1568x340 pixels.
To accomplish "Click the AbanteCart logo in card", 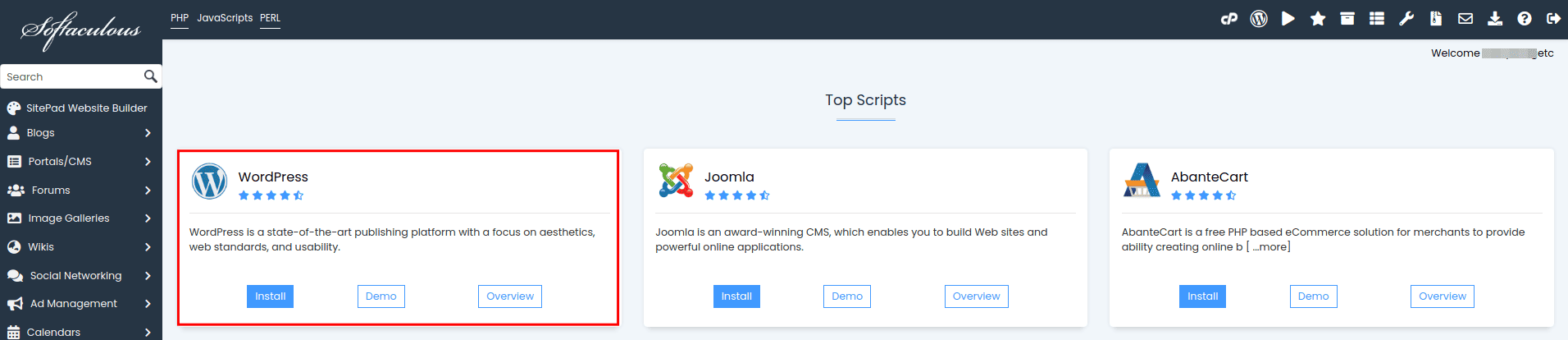I will click(x=1142, y=181).
